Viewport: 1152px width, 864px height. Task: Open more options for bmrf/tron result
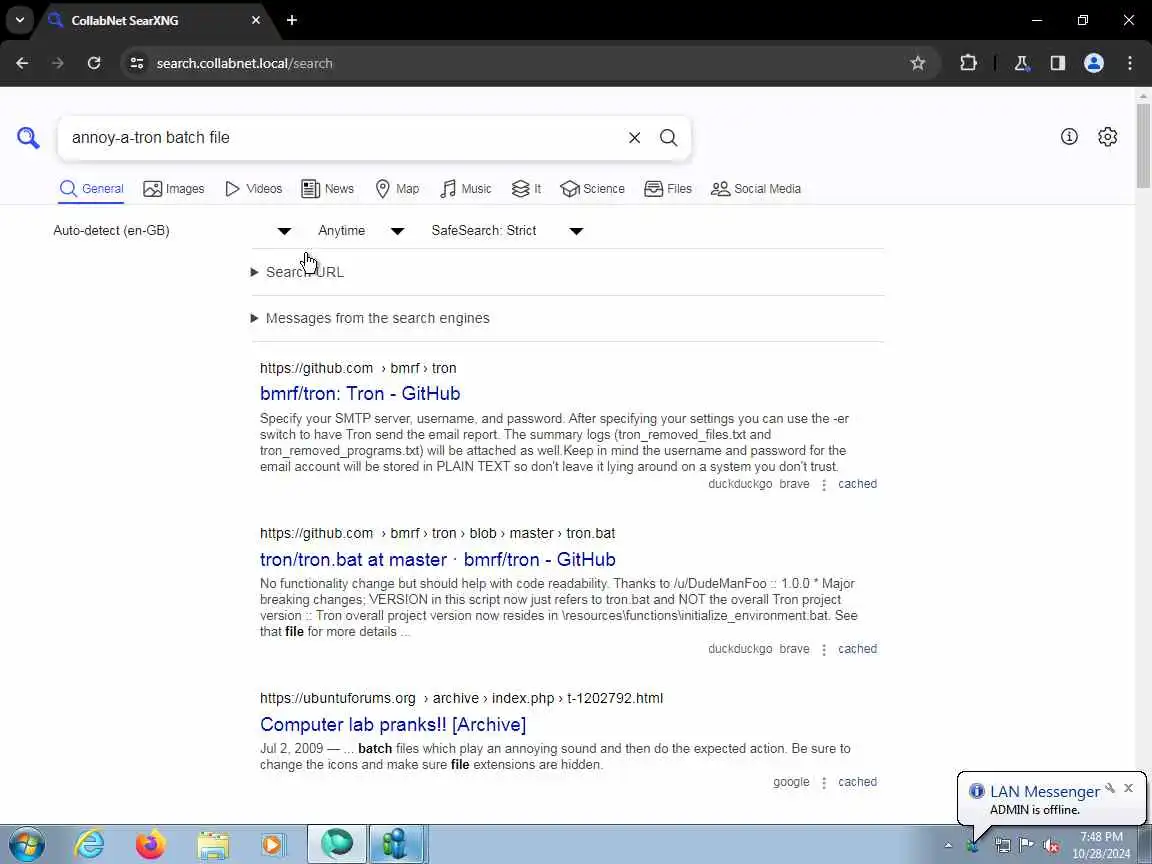point(824,485)
